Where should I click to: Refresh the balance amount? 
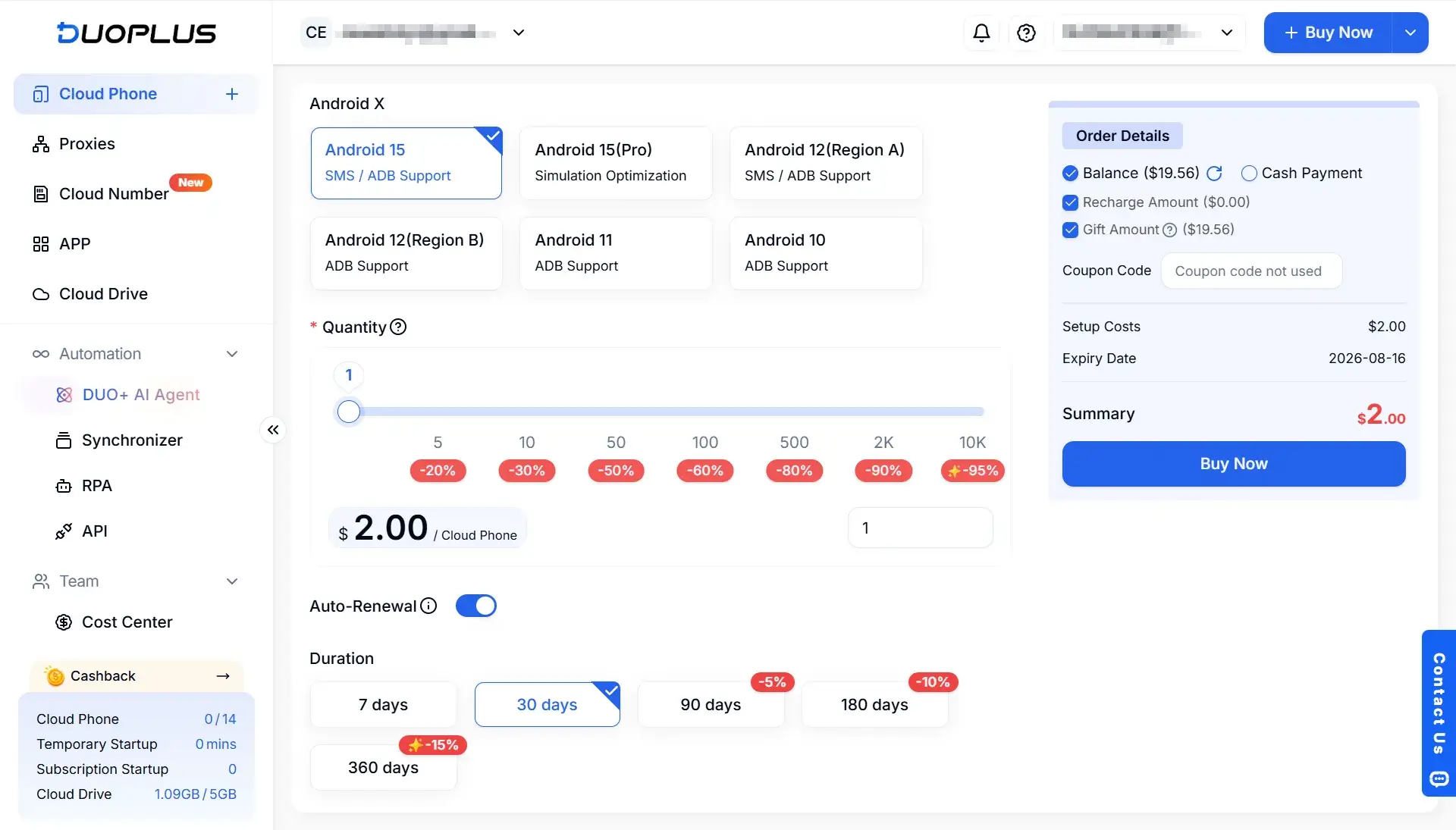point(1214,174)
